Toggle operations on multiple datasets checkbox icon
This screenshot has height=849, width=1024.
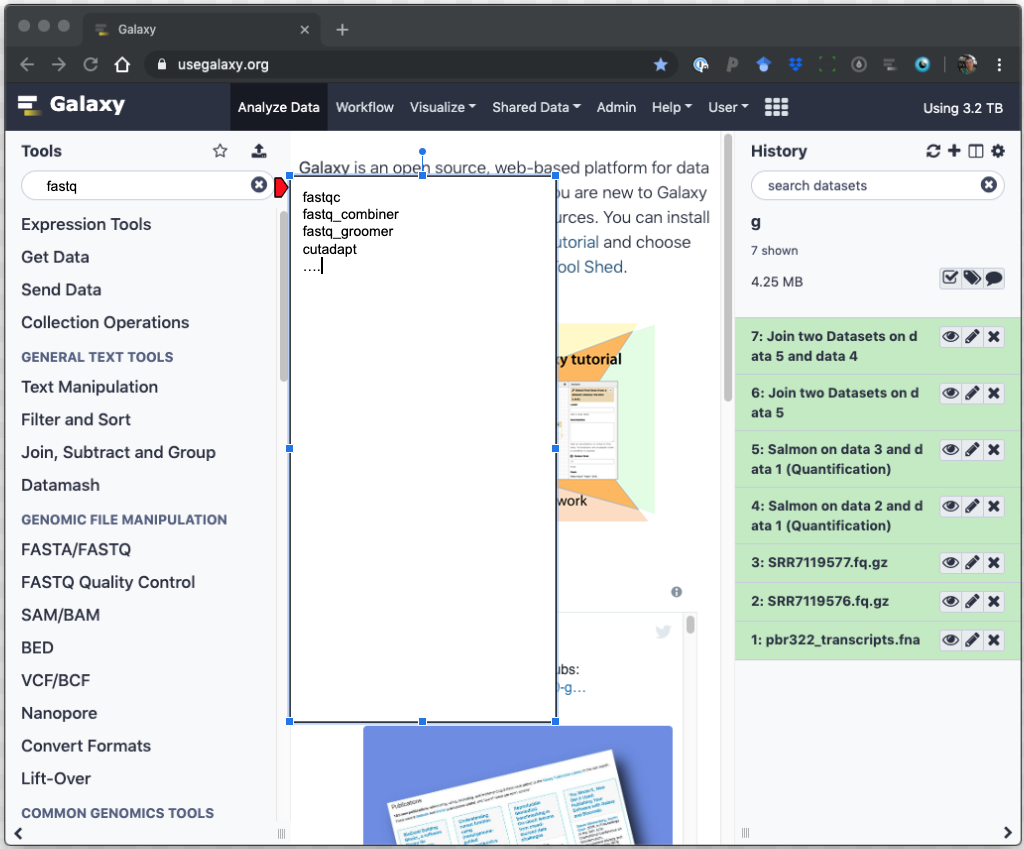point(950,278)
